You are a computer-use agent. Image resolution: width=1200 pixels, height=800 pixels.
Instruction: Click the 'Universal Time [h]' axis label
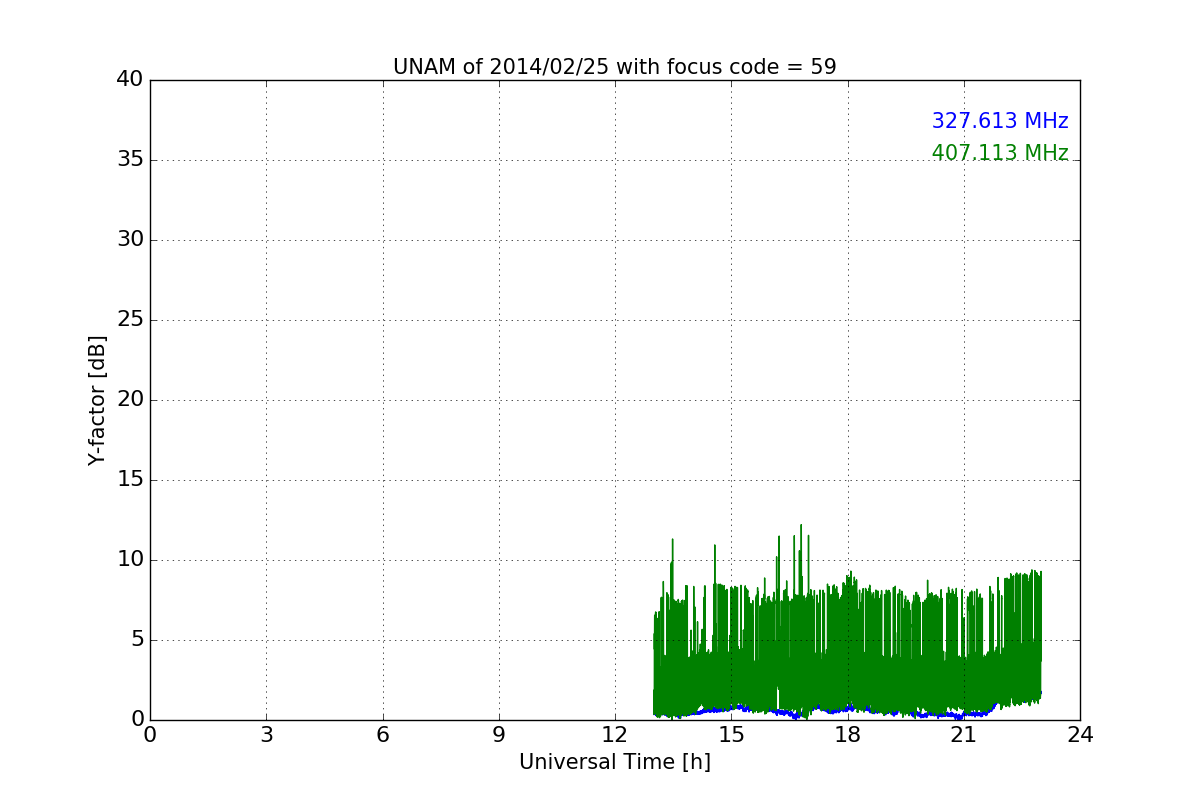click(615, 762)
